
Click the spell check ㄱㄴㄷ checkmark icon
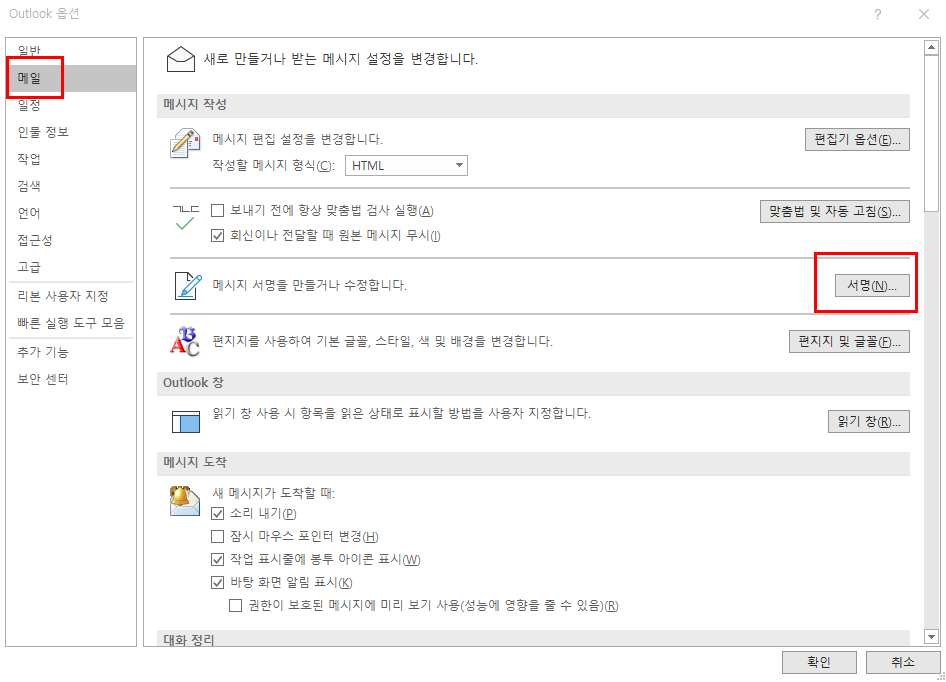point(185,218)
